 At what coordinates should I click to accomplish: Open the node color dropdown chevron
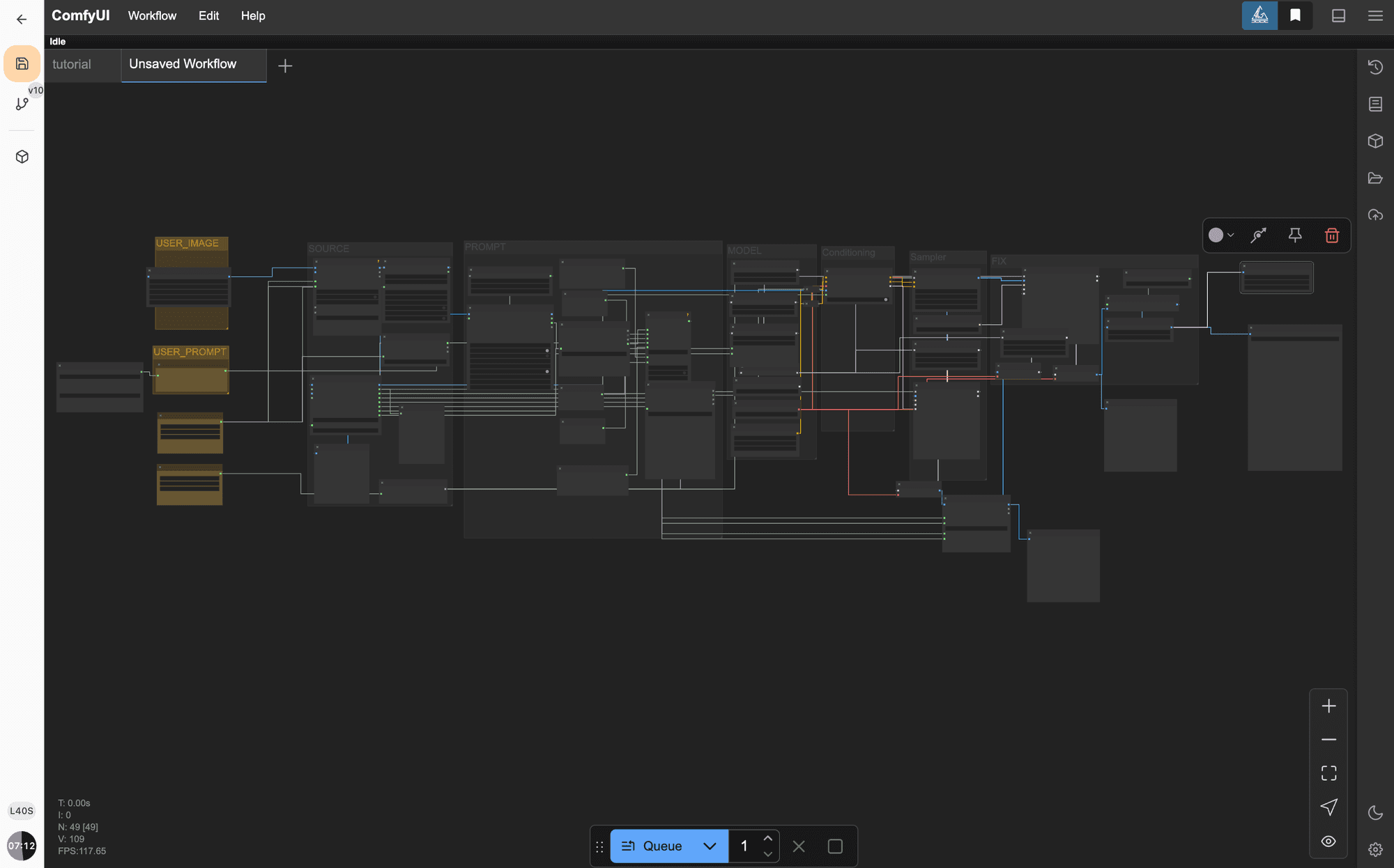tap(1231, 235)
